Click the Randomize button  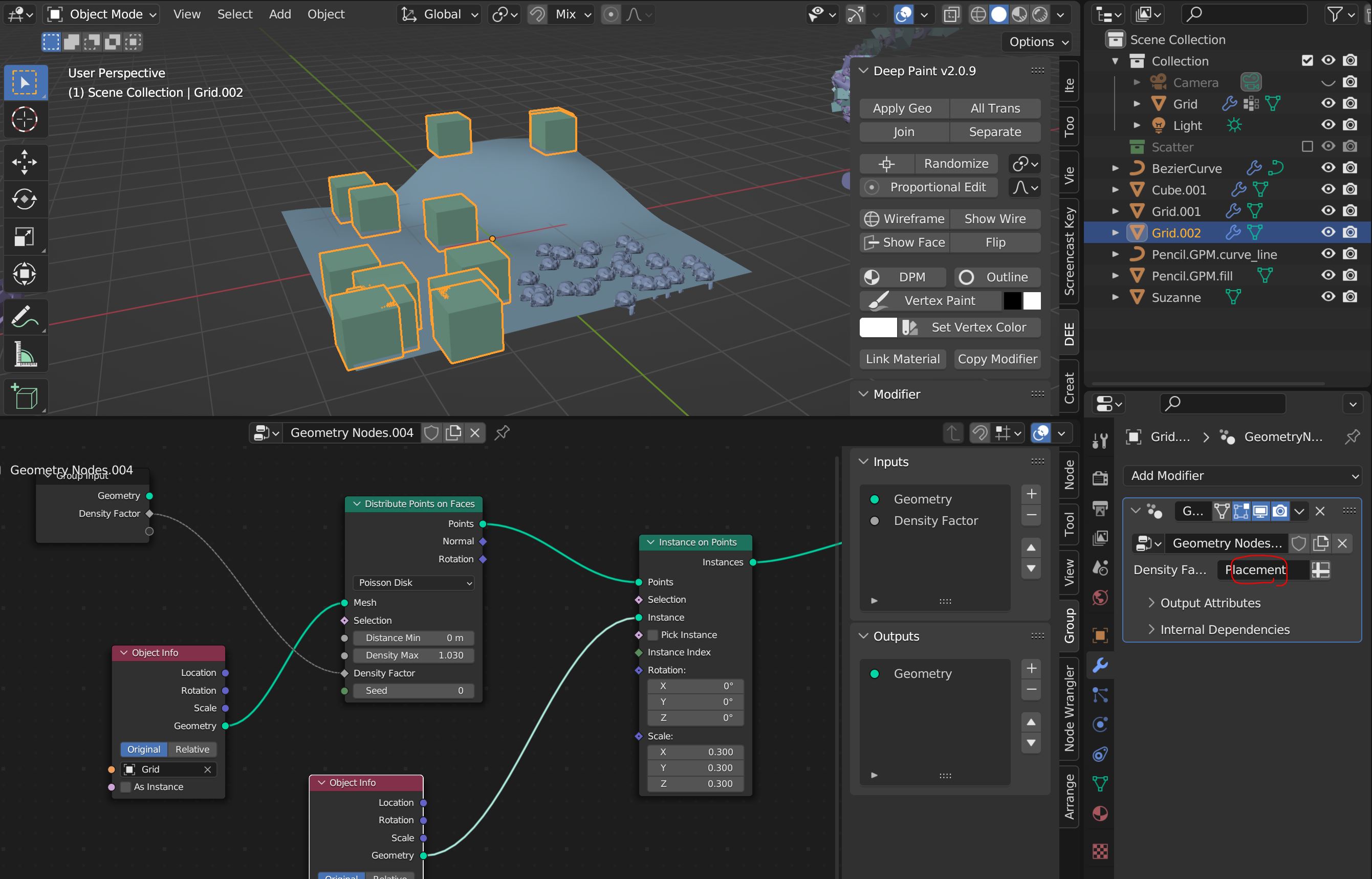(956, 164)
